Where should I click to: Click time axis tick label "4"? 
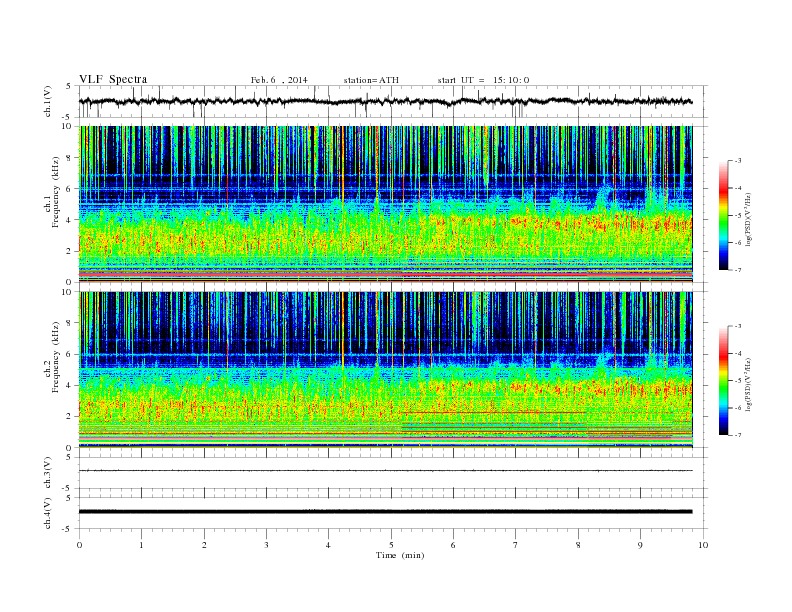pyautogui.click(x=328, y=545)
